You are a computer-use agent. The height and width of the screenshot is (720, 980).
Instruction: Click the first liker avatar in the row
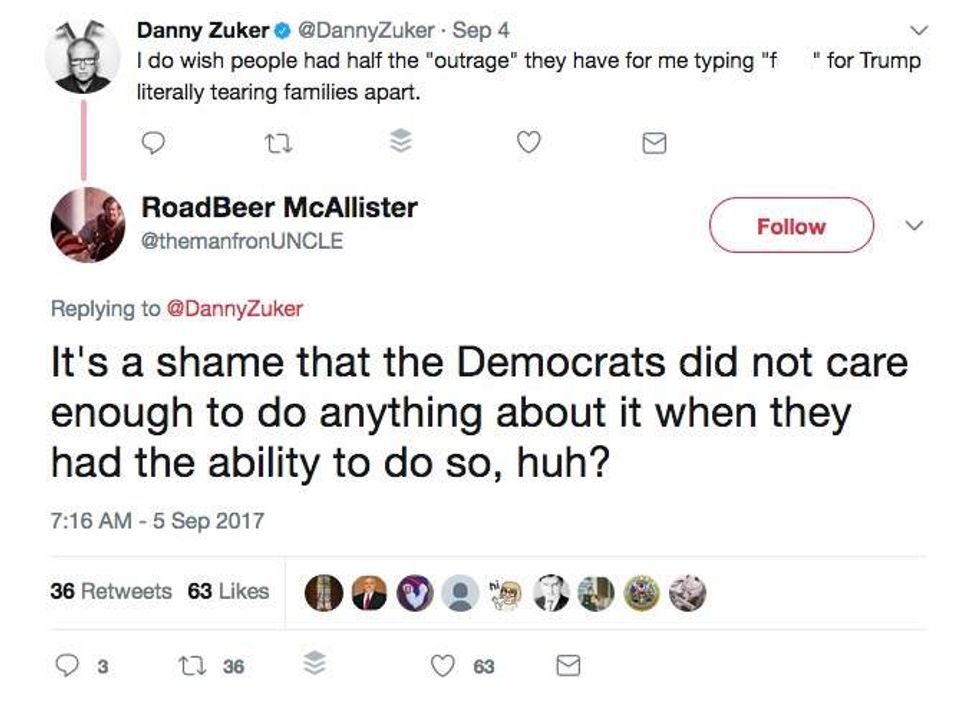324,592
